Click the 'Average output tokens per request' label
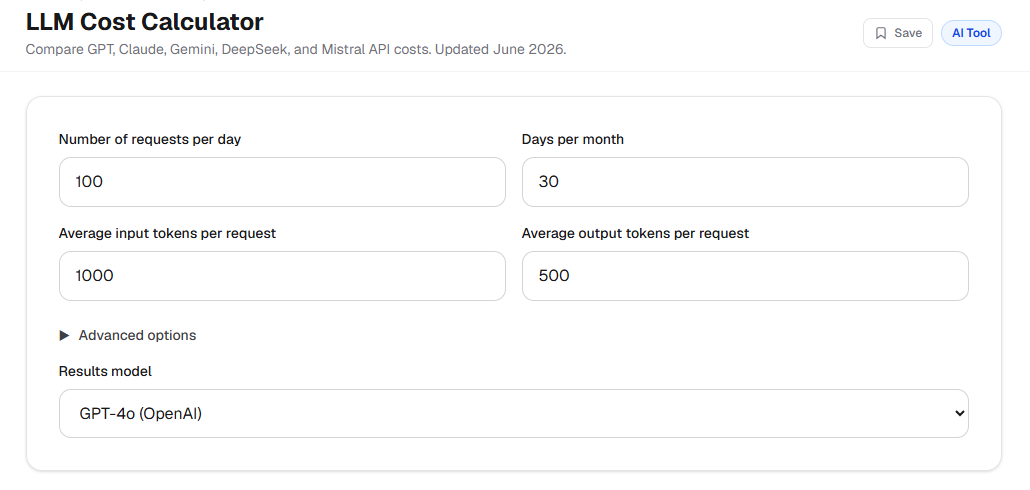This screenshot has width=1030, height=490. click(x=635, y=233)
